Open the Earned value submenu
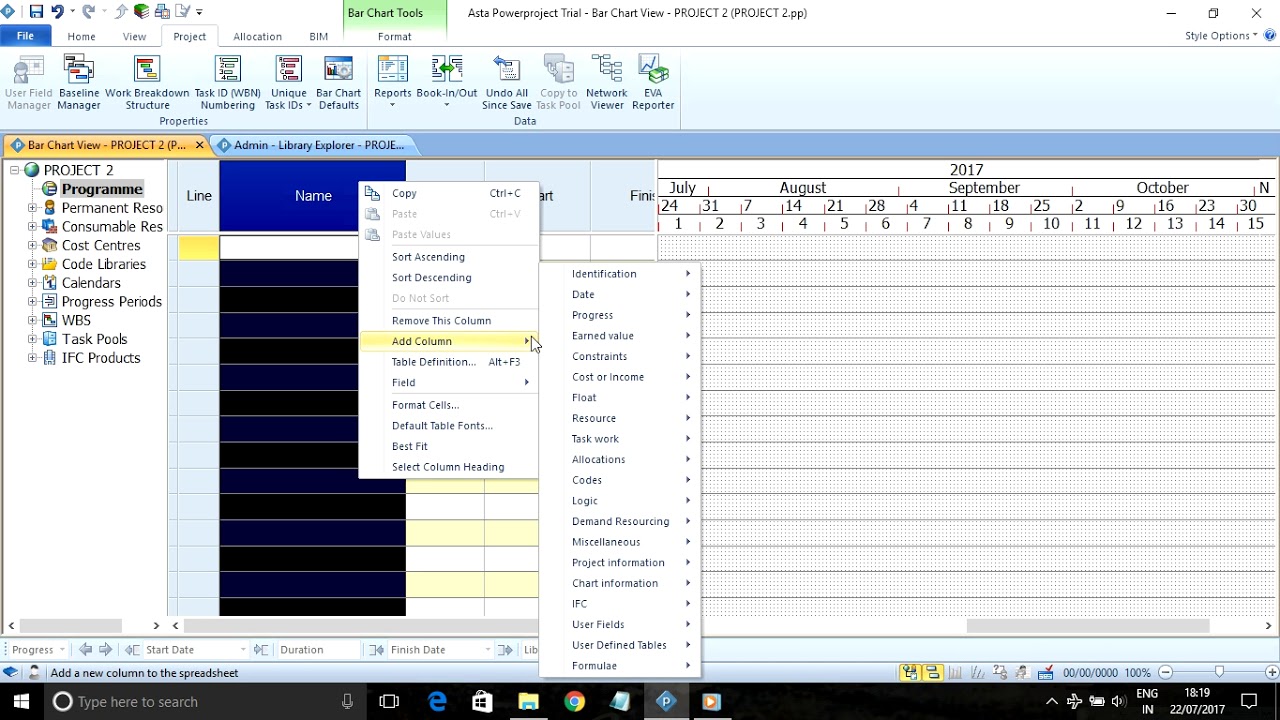Screen dimensions: 1280x720 pos(620,336)
